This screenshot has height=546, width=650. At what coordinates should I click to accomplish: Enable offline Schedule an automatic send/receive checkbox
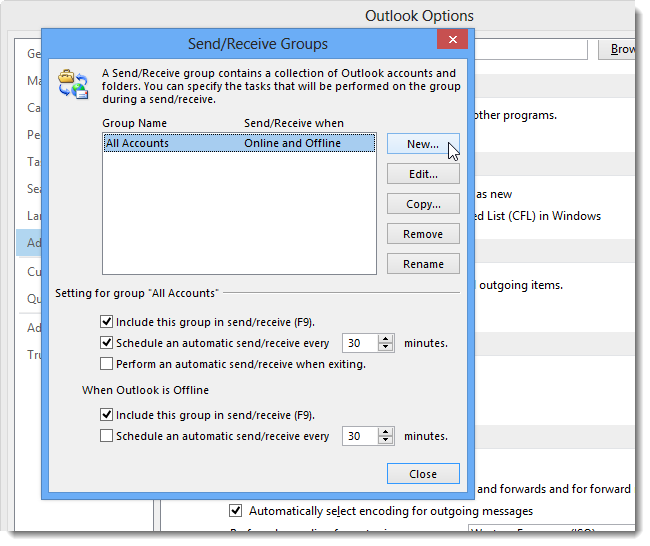click(107, 436)
